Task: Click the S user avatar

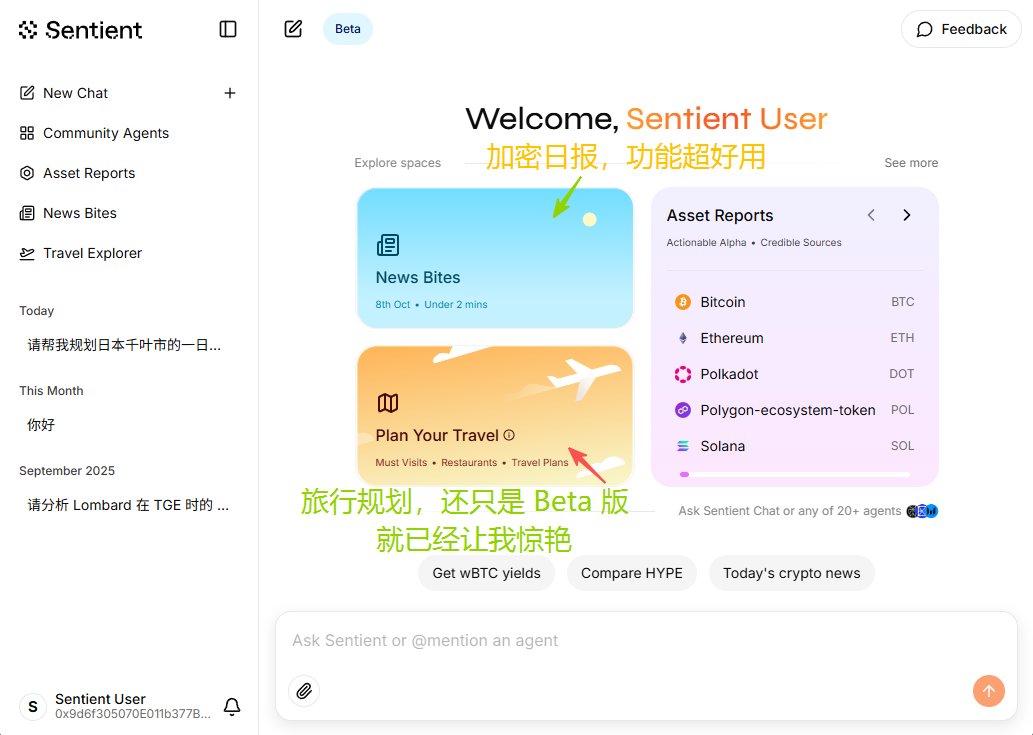Action: point(33,707)
